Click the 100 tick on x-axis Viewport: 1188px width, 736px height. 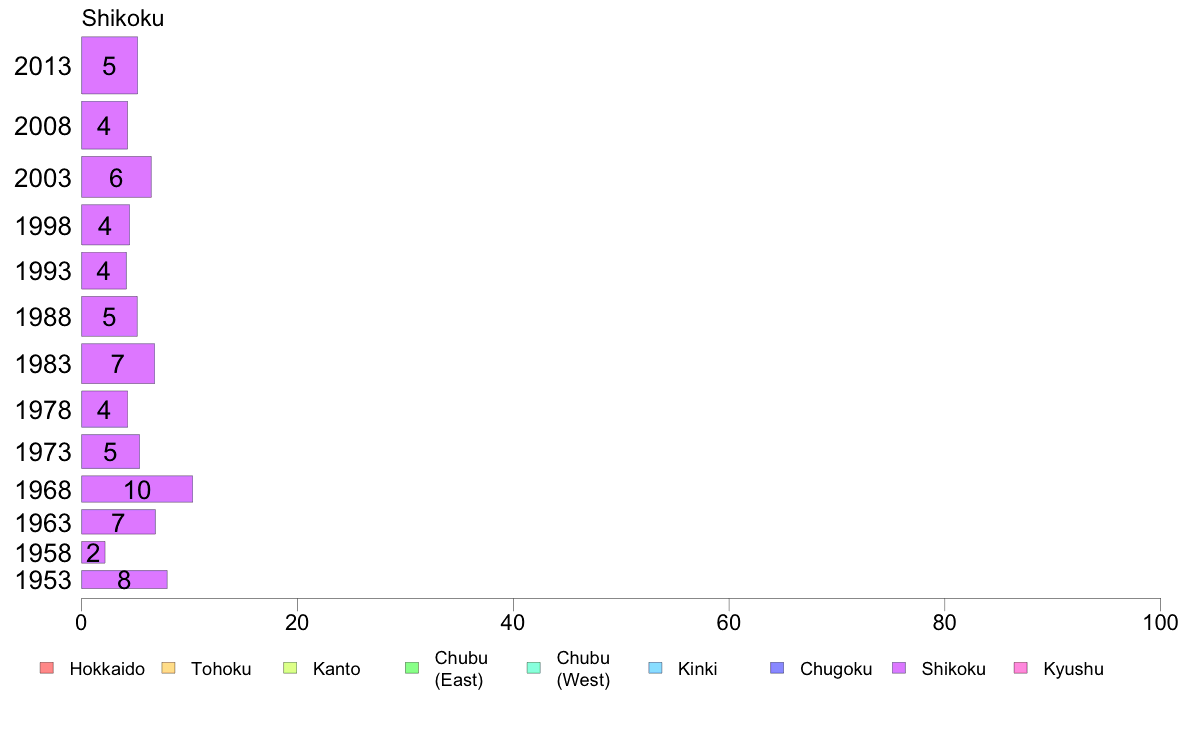(1160, 622)
